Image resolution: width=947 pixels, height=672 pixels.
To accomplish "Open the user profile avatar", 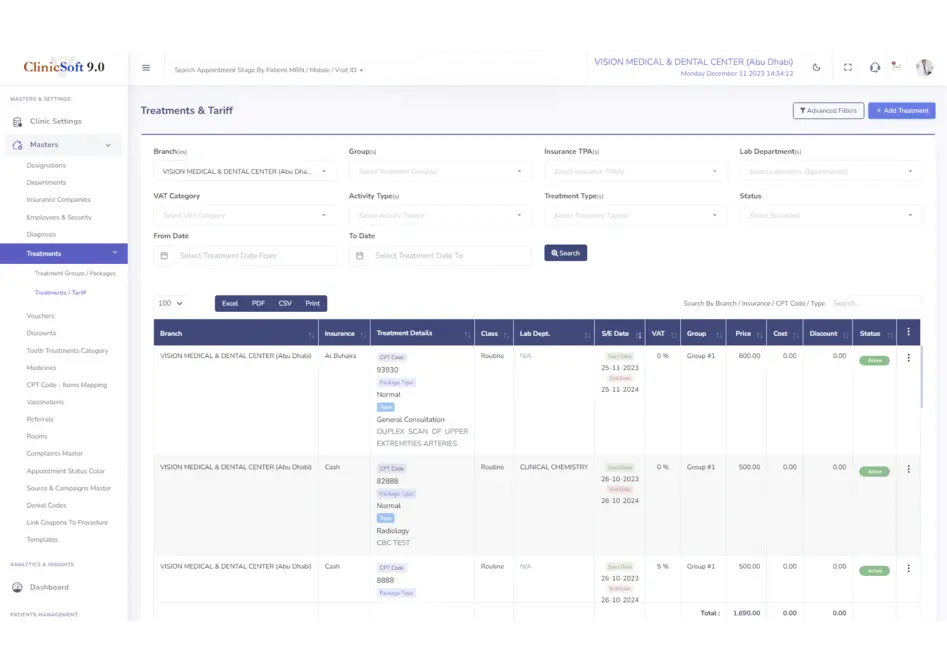I will coord(923,67).
